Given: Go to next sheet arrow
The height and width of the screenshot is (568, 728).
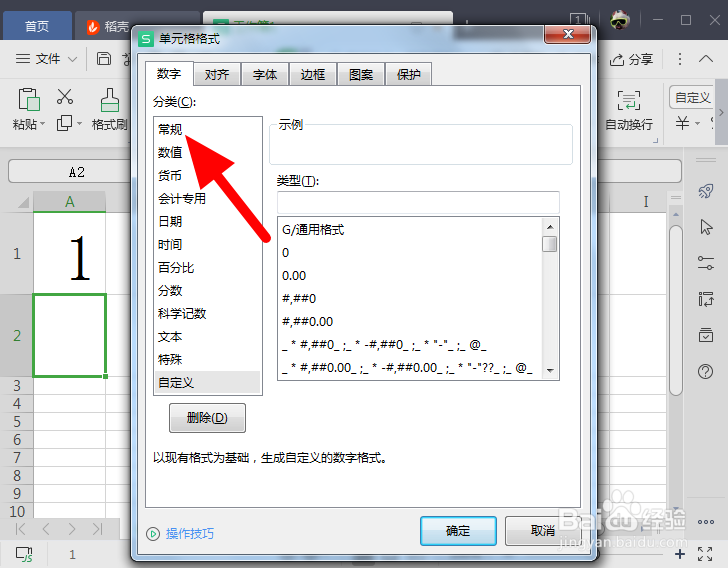Looking at the screenshot, I should click(x=71, y=529).
